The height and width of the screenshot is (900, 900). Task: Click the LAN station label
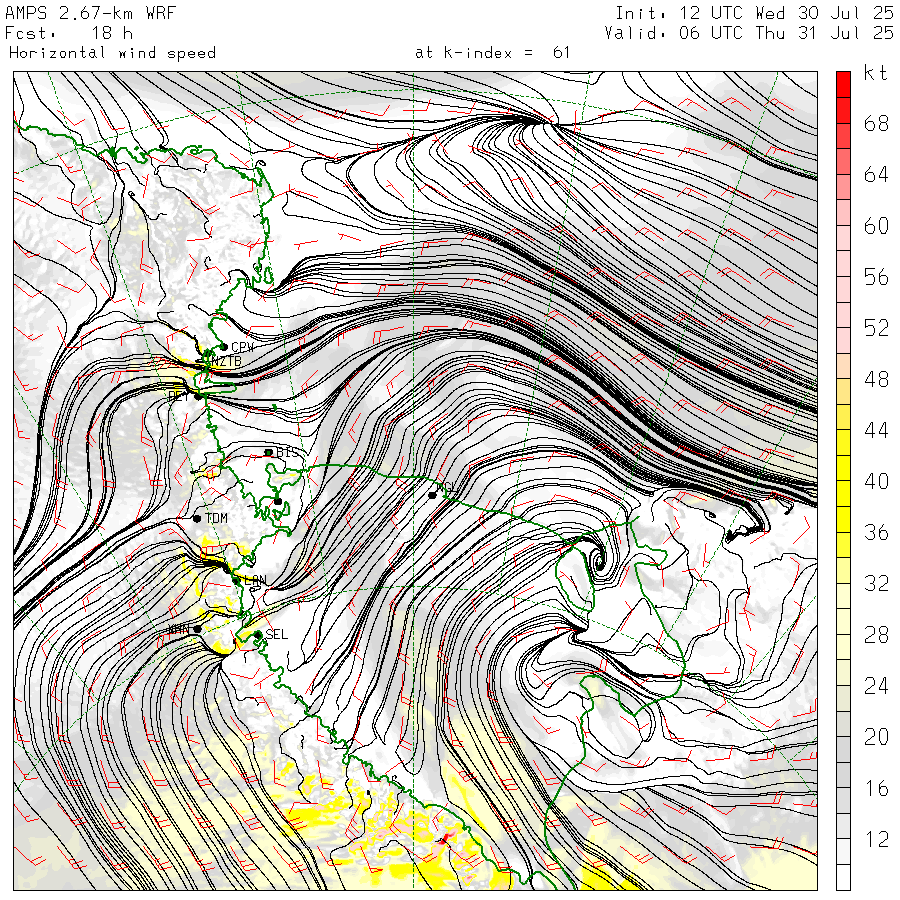[255, 580]
